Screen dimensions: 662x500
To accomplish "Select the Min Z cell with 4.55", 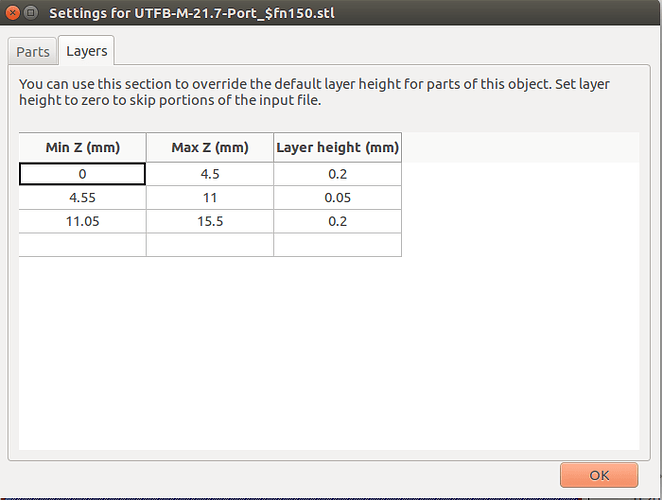I will [x=82, y=198].
